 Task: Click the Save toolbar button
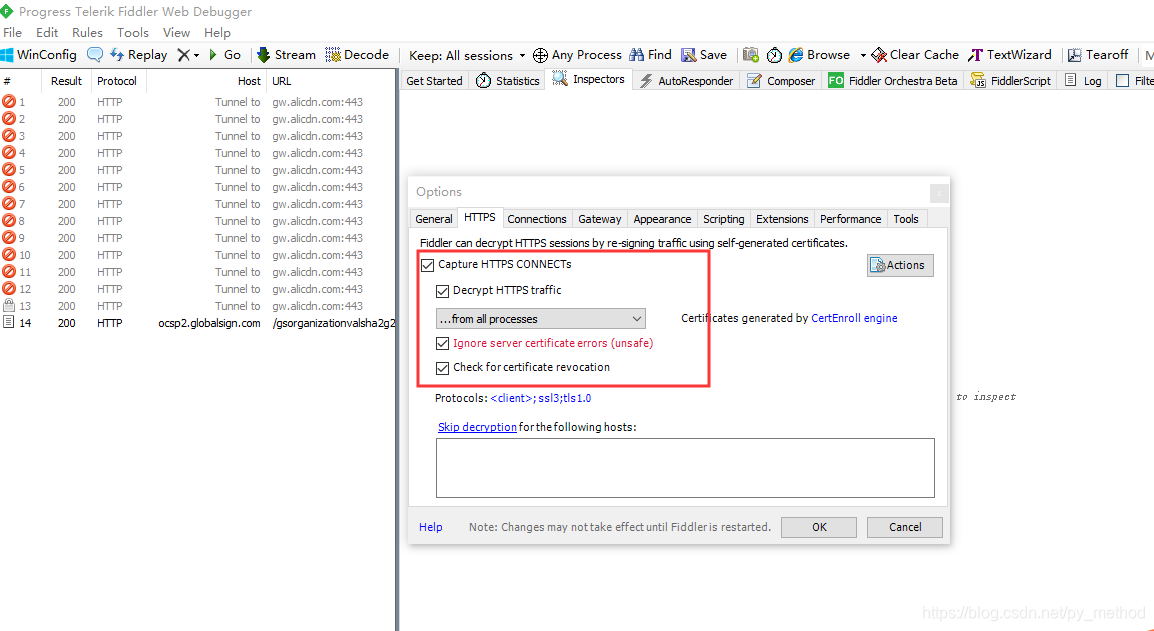[x=704, y=54]
